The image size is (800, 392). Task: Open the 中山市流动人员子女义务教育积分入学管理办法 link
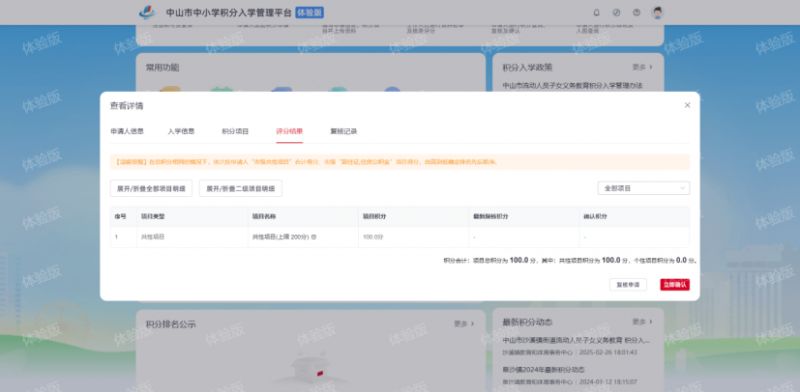coord(572,85)
